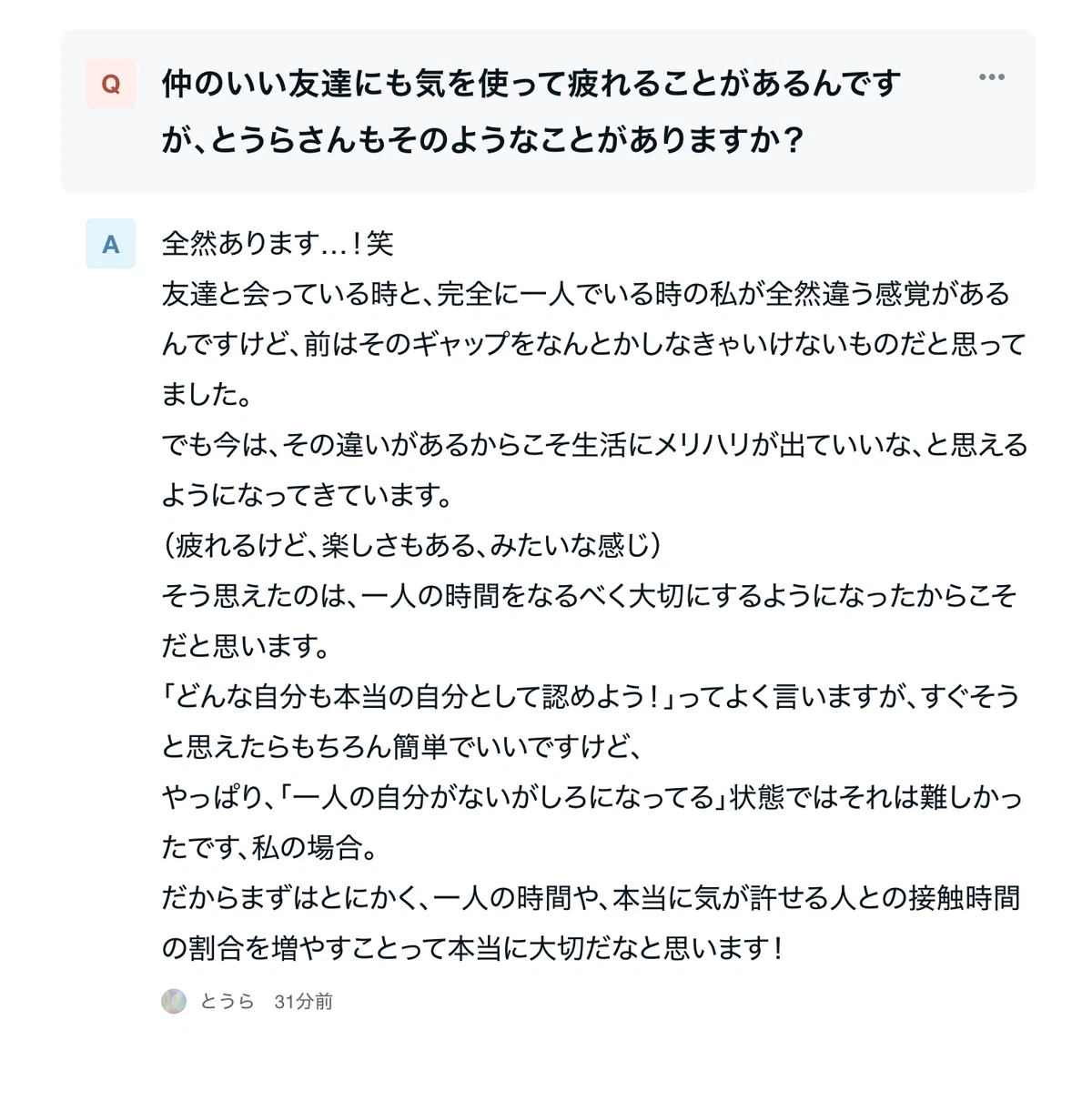Viewport: 1092px width, 1101px height.
Task: Click the 31分前 timestamp
Action: click(x=303, y=1001)
